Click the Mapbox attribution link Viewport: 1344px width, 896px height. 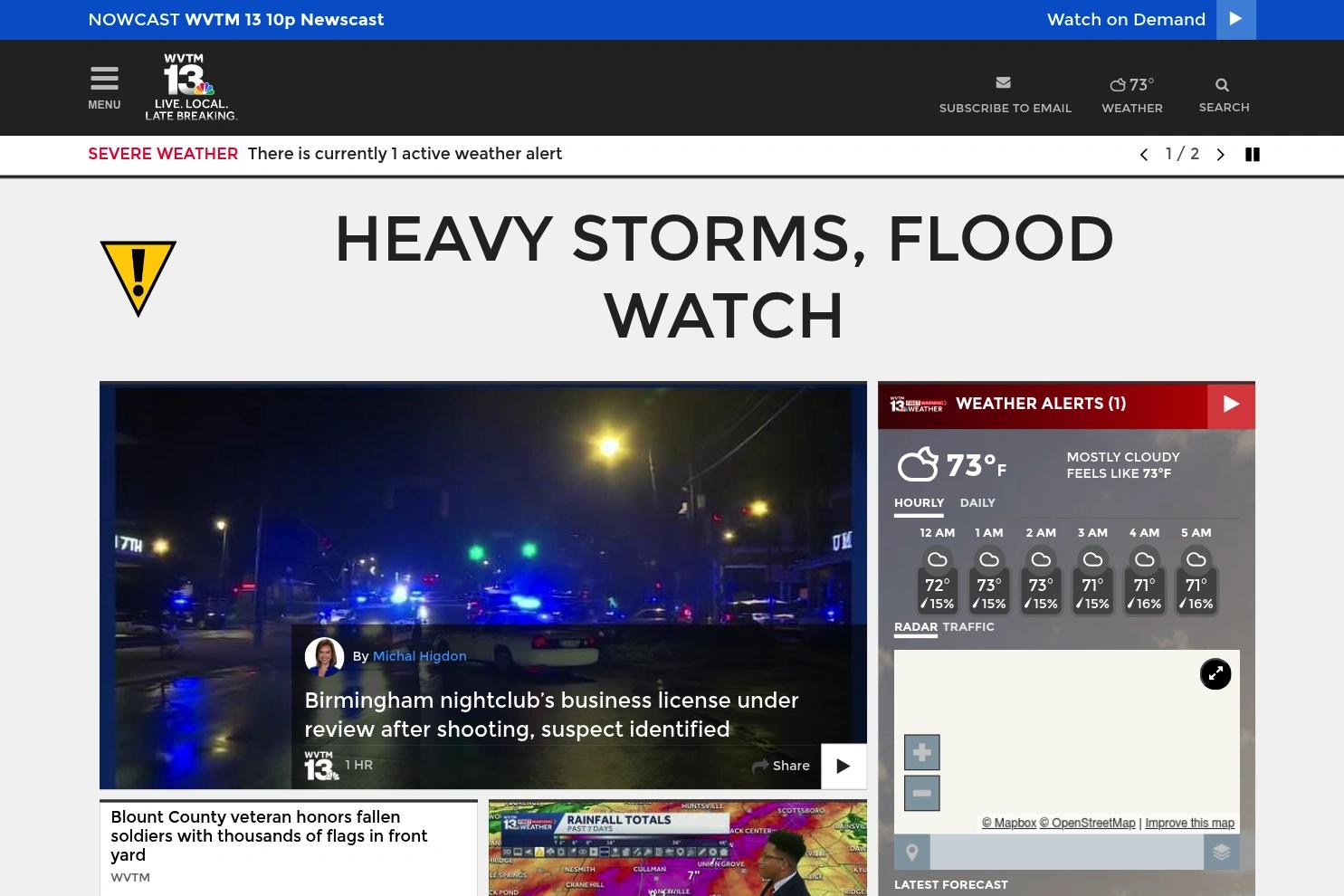1009,823
